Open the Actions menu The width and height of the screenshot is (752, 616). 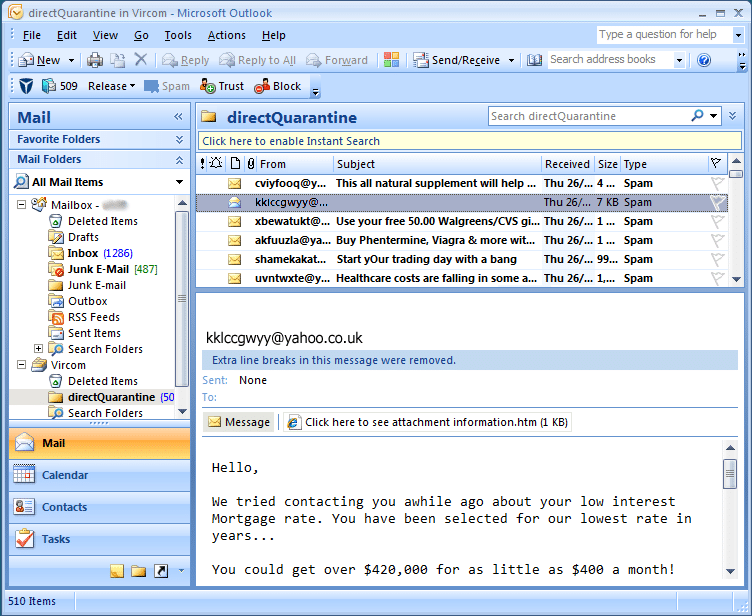click(x=226, y=35)
